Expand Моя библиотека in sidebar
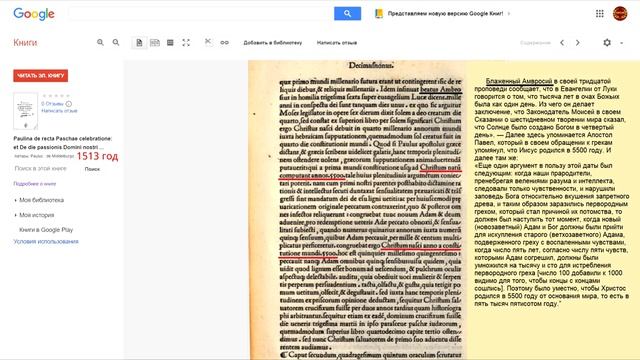This screenshot has height=360, width=640. 42,200
